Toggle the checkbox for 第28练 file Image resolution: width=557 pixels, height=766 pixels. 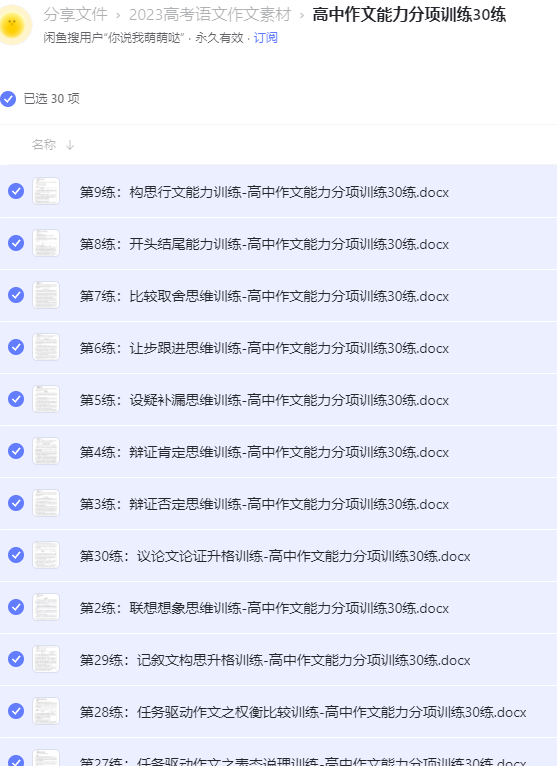16,711
